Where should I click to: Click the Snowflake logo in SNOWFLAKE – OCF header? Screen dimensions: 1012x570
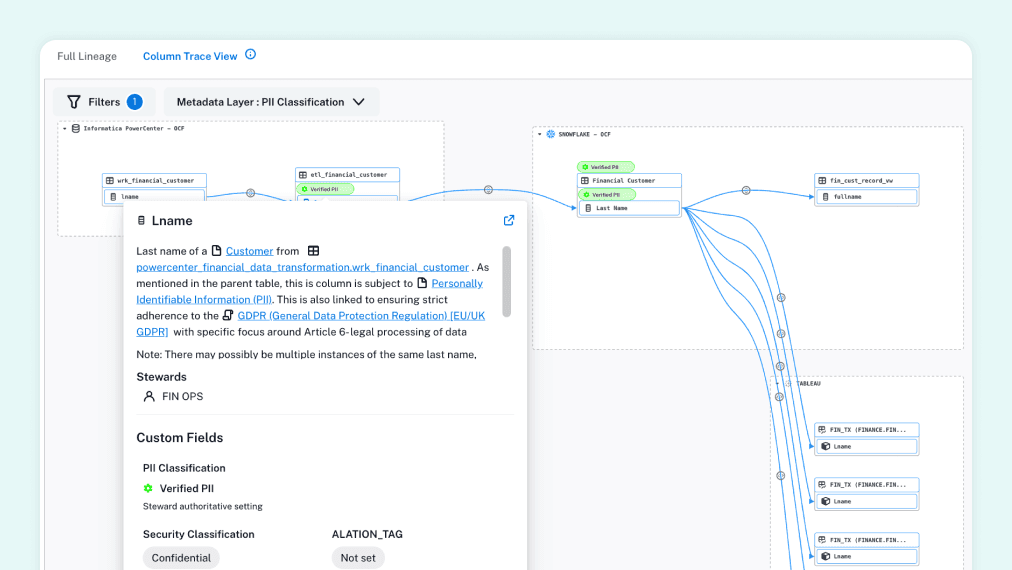pyautogui.click(x=550, y=134)
